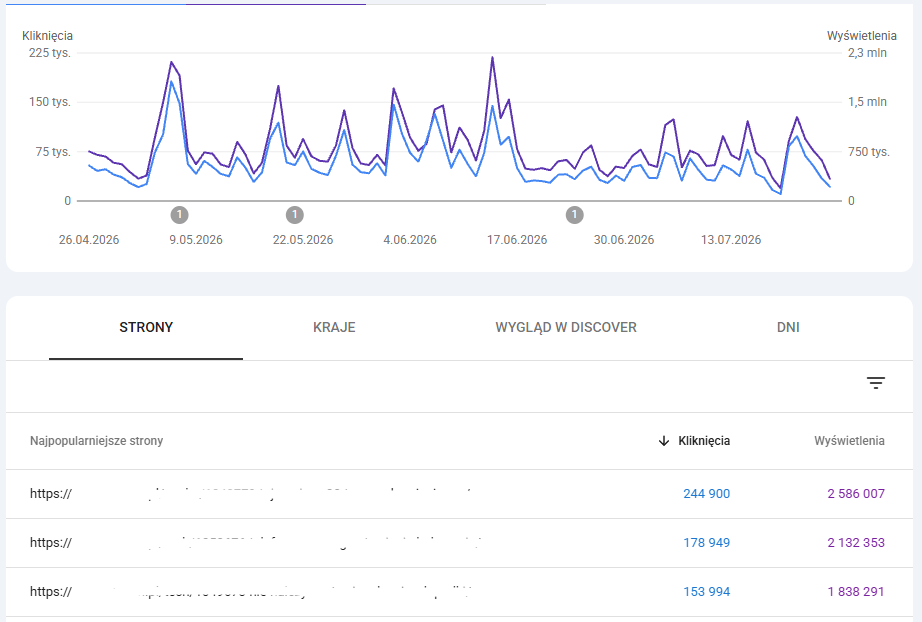922x622 pixels.
Task: Click the annotation marker near 30.06.2026
Action: pyautogui.click(x=574, y=215)
